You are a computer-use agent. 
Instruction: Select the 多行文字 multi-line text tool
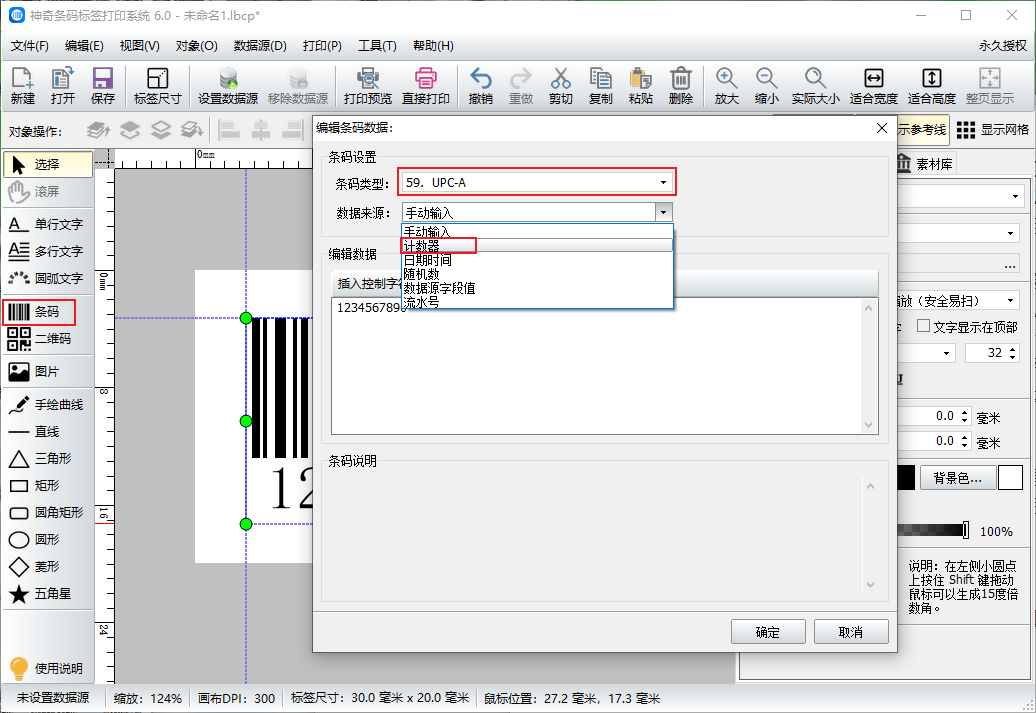48,252
